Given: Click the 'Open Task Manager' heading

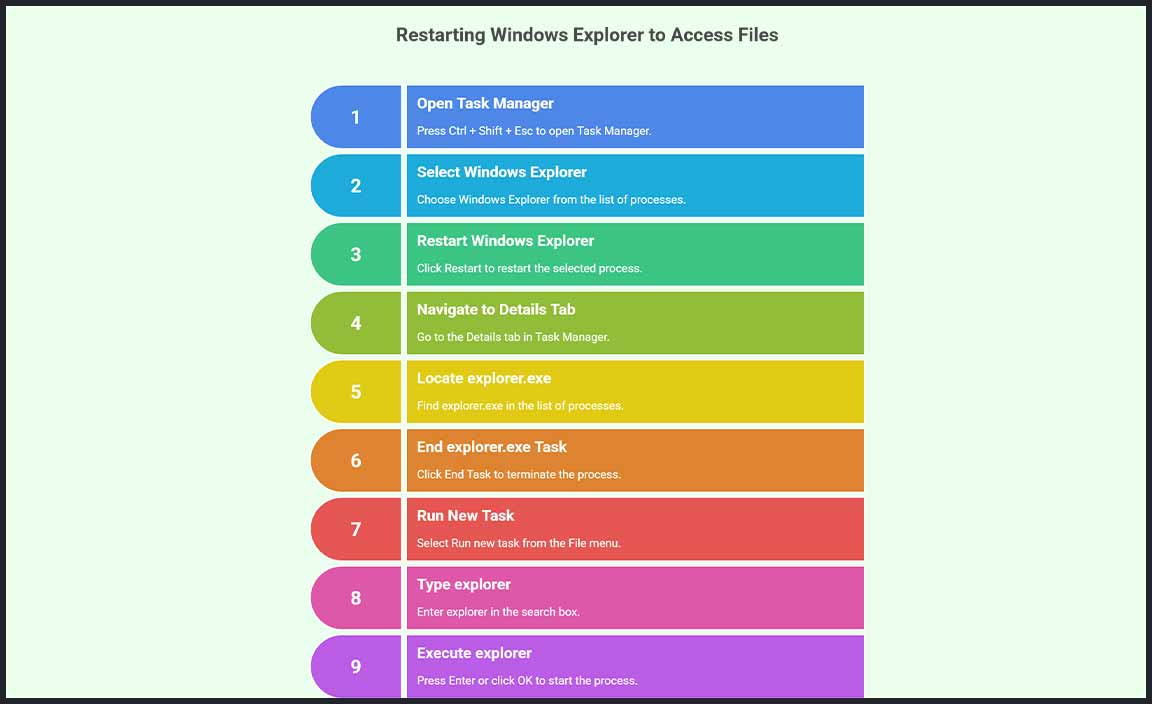Looking at the screenshot, I should pyautogui.click(x=485, y=104).
